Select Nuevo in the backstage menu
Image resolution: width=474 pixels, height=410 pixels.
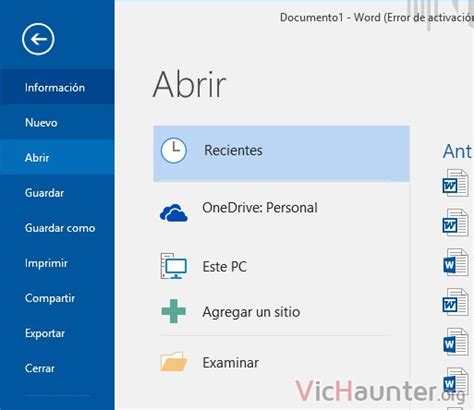click(x=57, y=122)
